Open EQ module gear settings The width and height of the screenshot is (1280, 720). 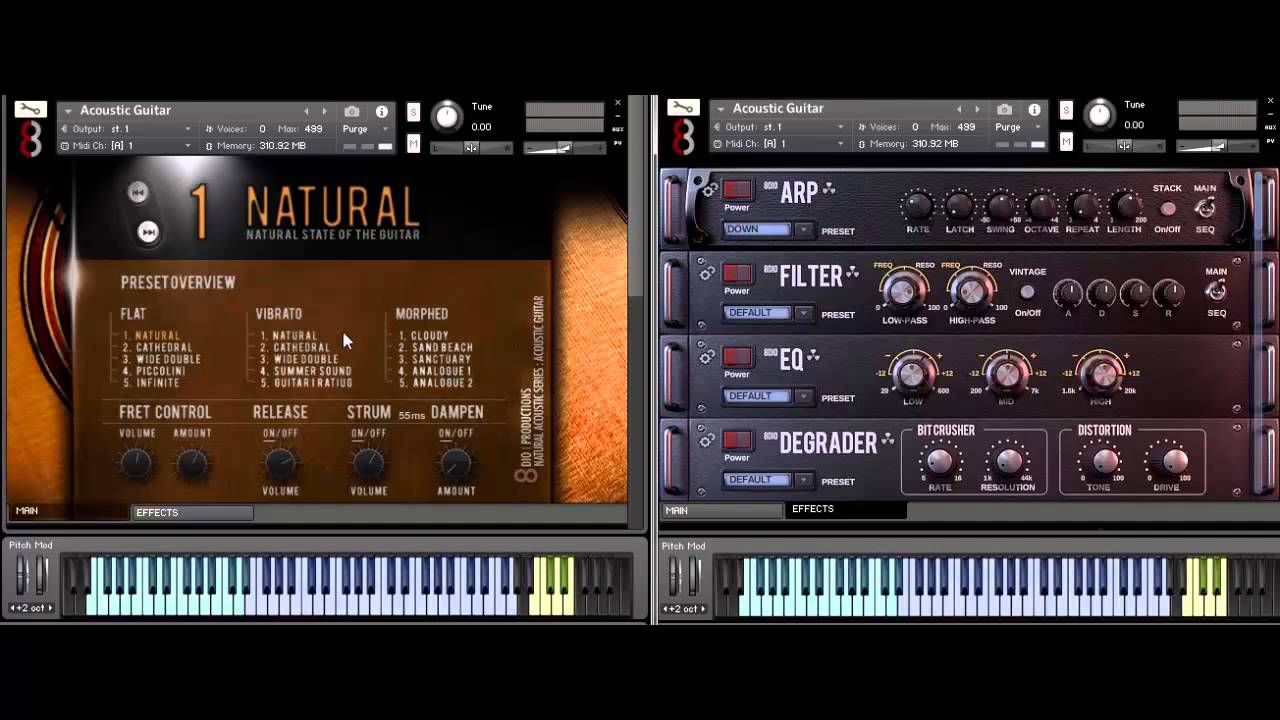coord(707,357)
